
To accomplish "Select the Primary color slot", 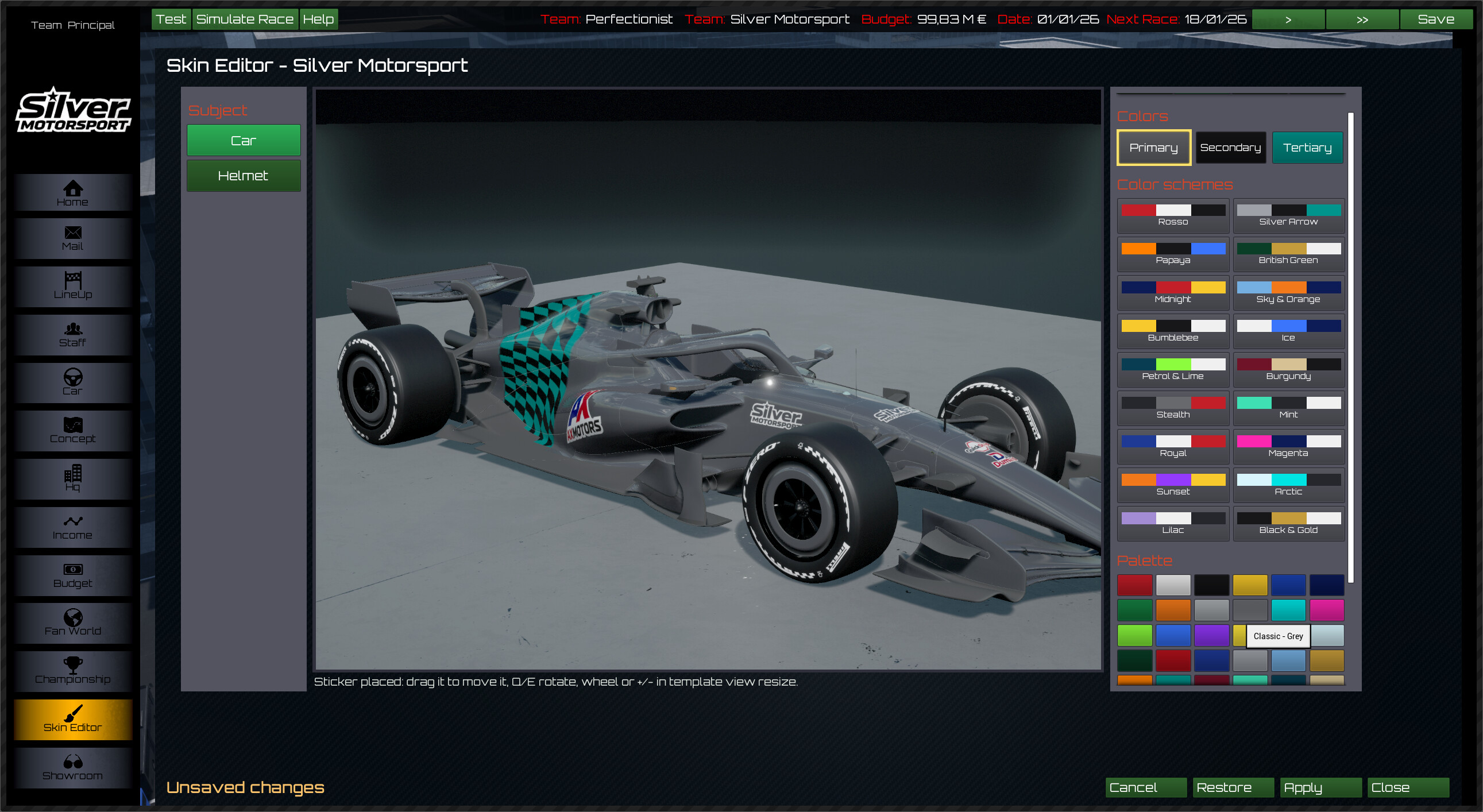I will point(1154,148).
